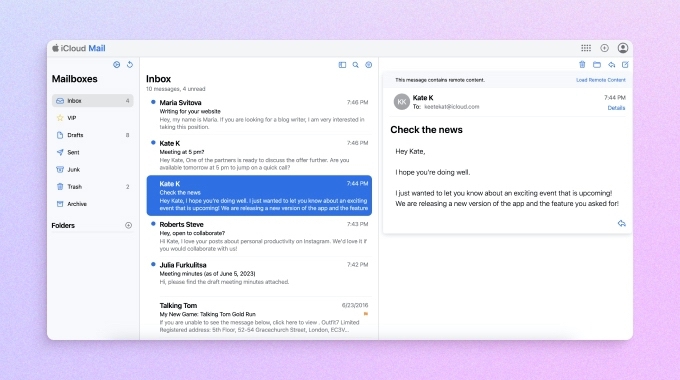Click the KK sender avatar
Image resolution: width=680 pixels, height=380 pixels.
(x=402, y=102)
